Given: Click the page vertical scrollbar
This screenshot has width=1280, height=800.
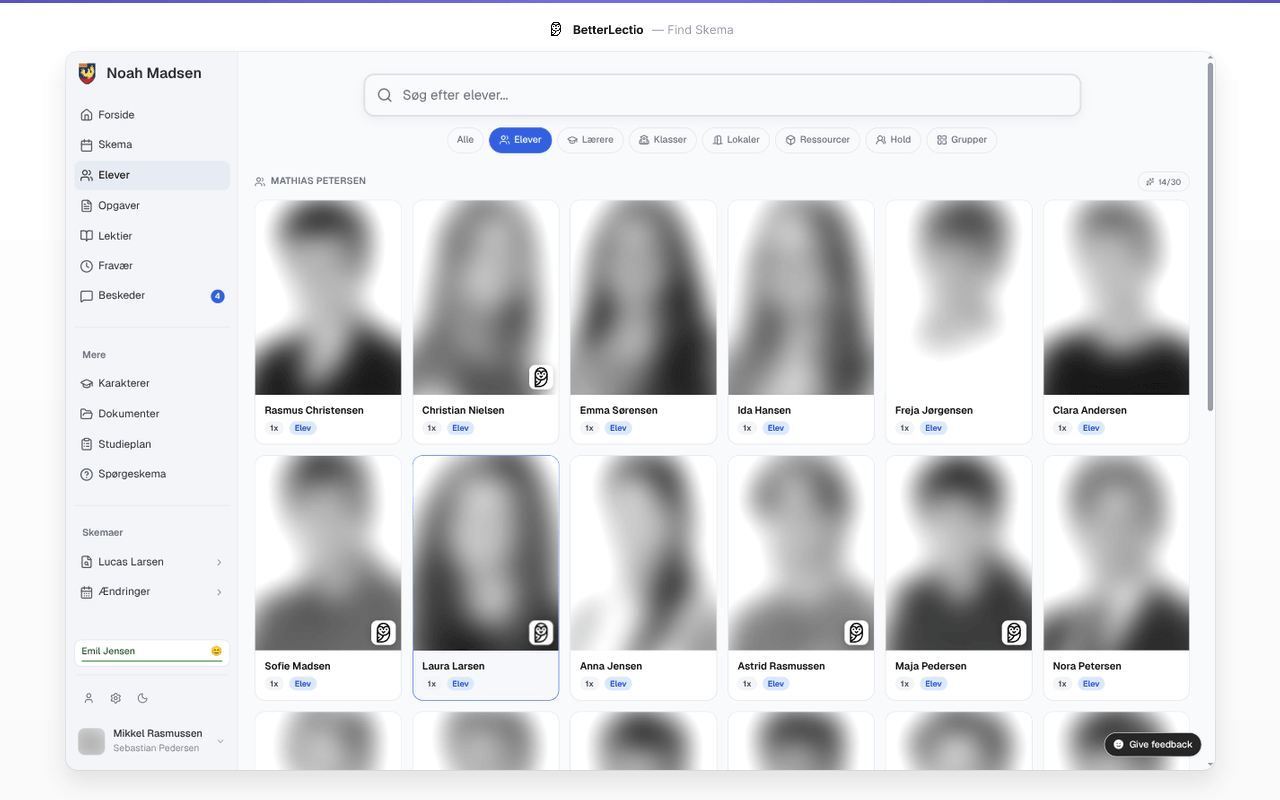Looking at the screenshot, I should (1210, 235).
